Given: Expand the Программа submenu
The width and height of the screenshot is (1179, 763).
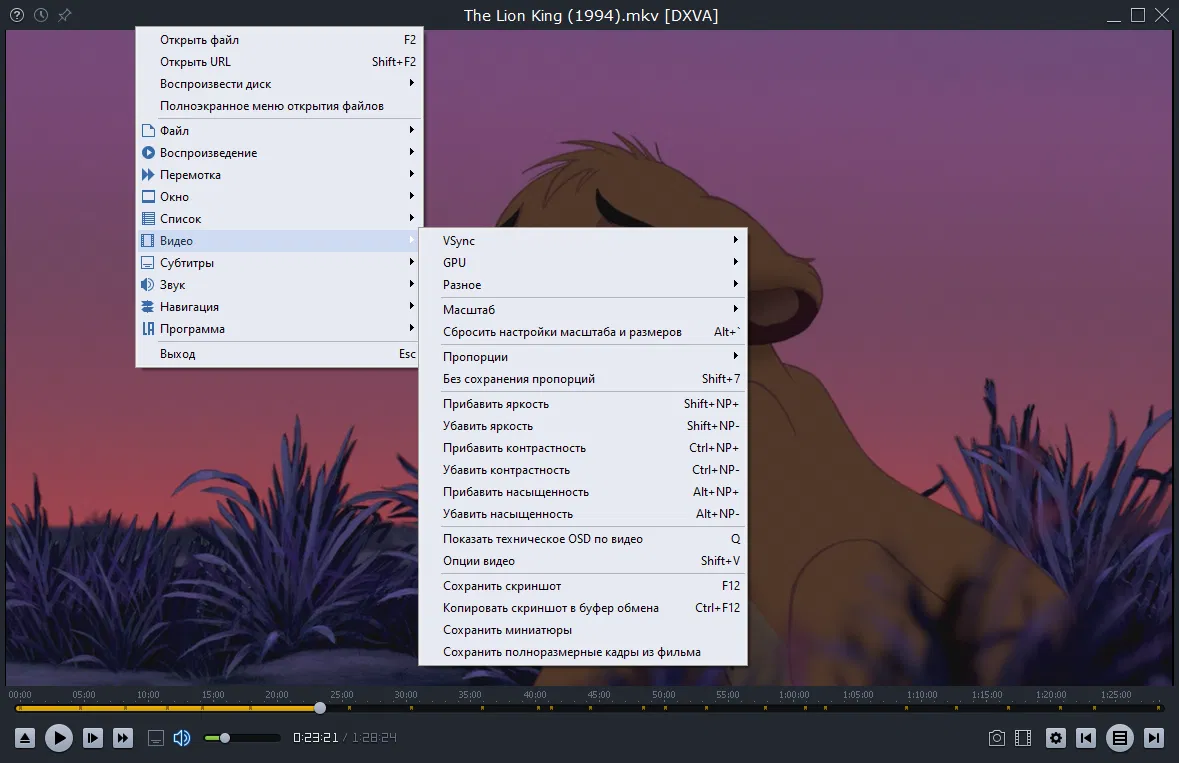Looking at the screenshot, I should point(279,329).
